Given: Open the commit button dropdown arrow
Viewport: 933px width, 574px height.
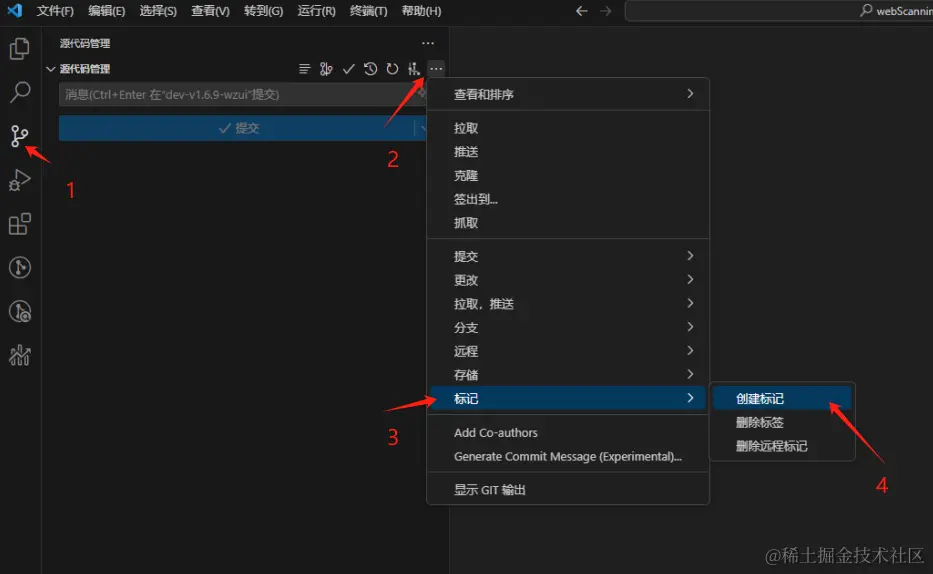Looking at the screenshot, I should [422, 128].
